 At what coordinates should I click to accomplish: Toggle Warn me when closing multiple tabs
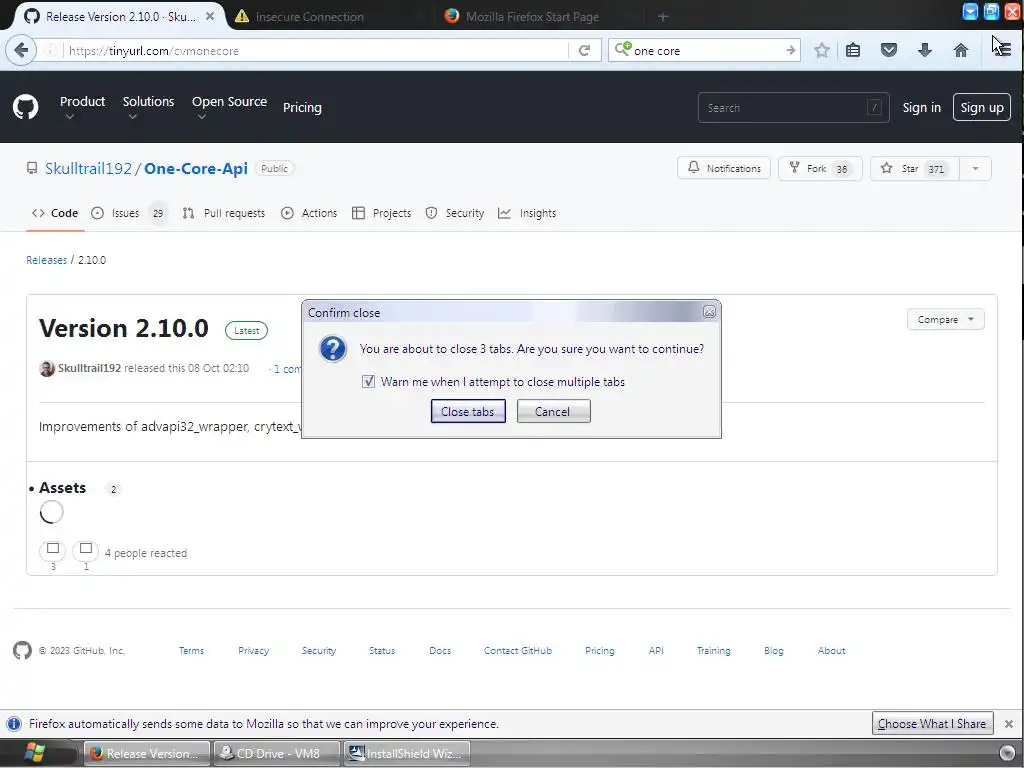coord(368,381)
